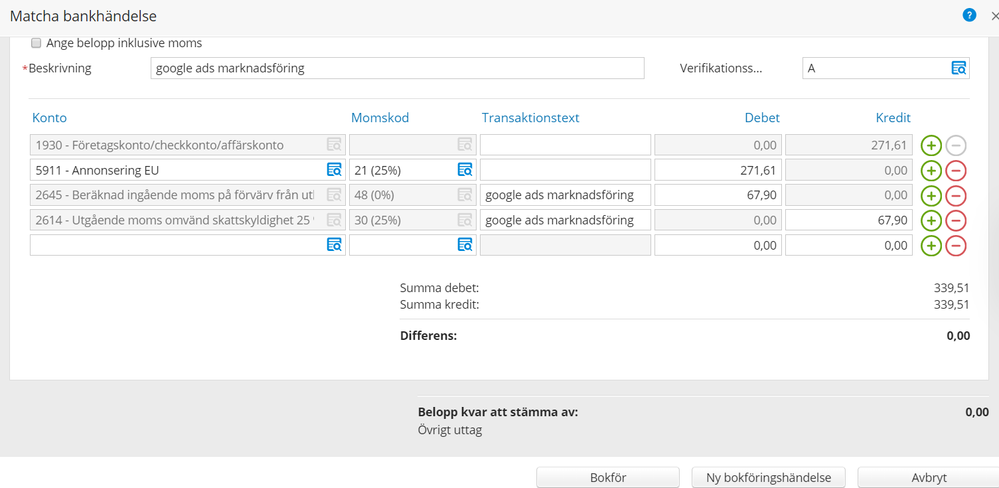This screenshot has width=999, height=488.
Task: Remove the 5911 Annonsering EU row
Action: pyautogui.click(x=956, y=170)
